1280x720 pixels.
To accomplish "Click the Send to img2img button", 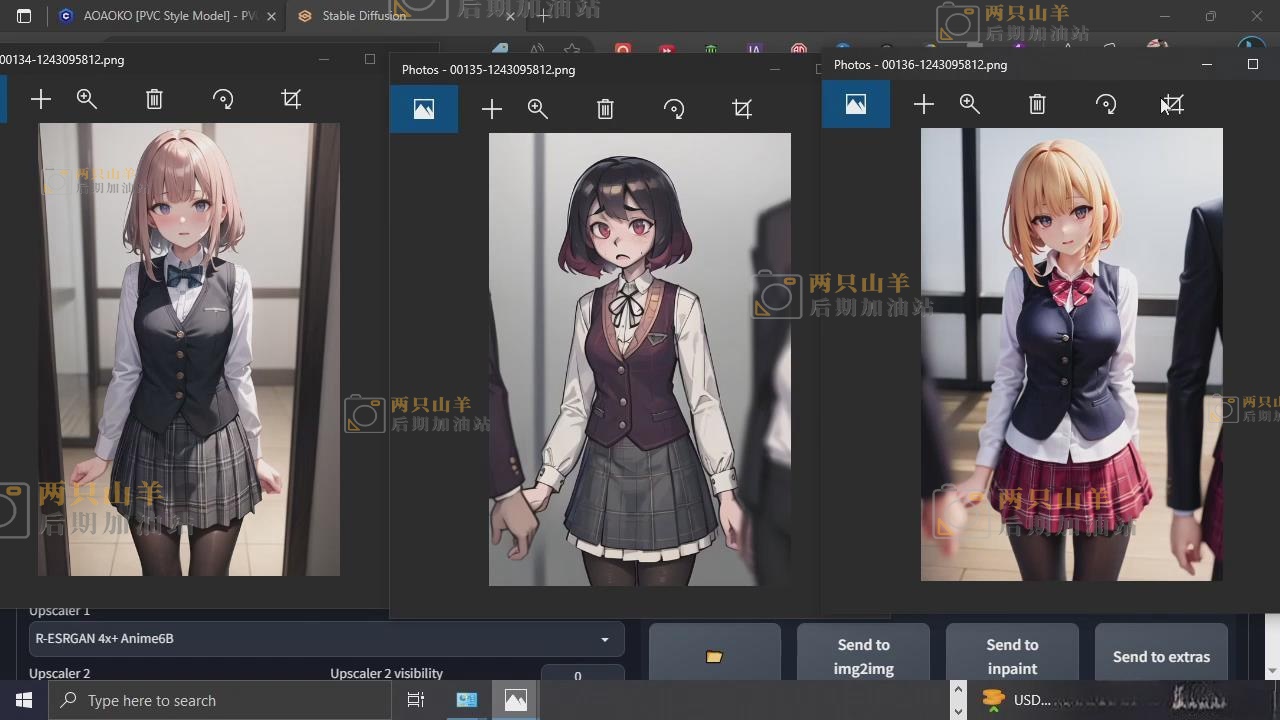I will pos(863,656).
